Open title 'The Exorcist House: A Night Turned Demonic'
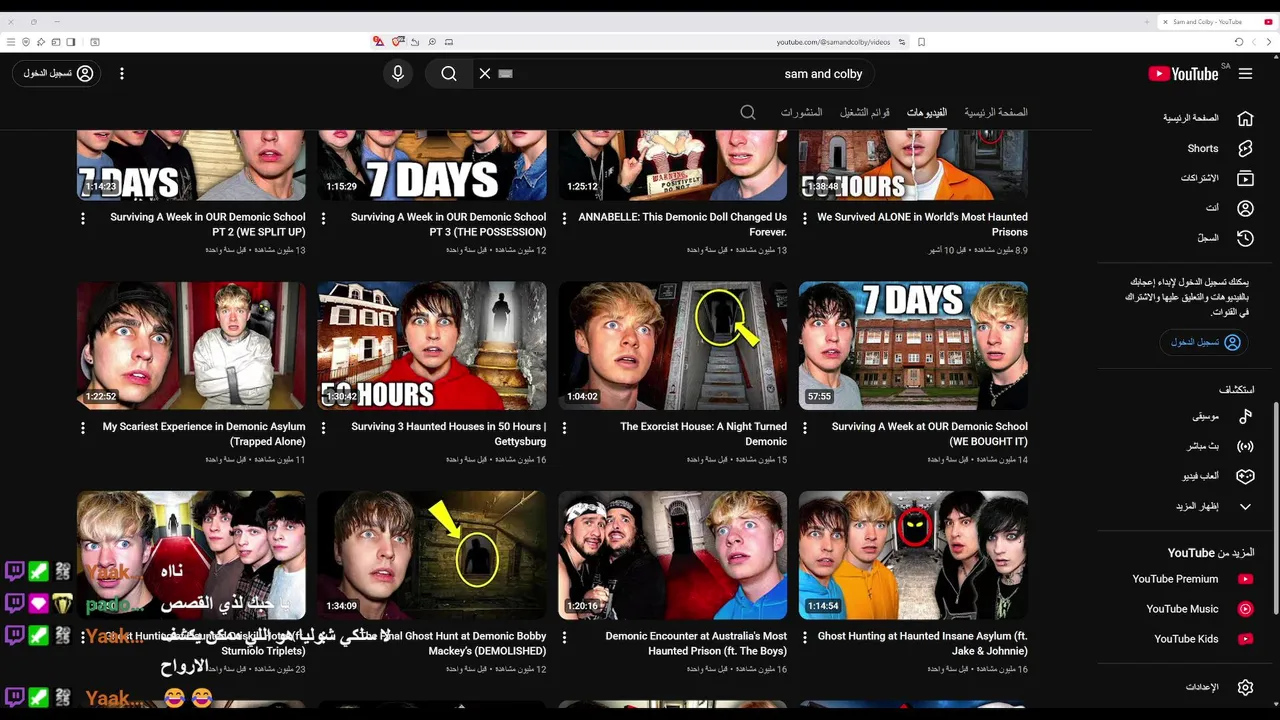Viewport: 1280px width, 720px height. pos(703,434)
